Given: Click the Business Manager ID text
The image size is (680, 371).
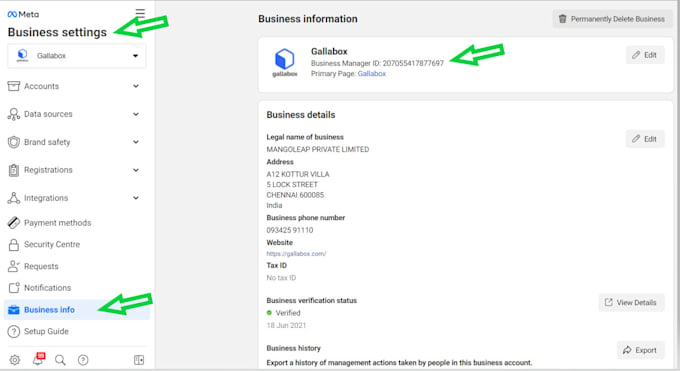Looking at the screenshot, I should (377, 63).
